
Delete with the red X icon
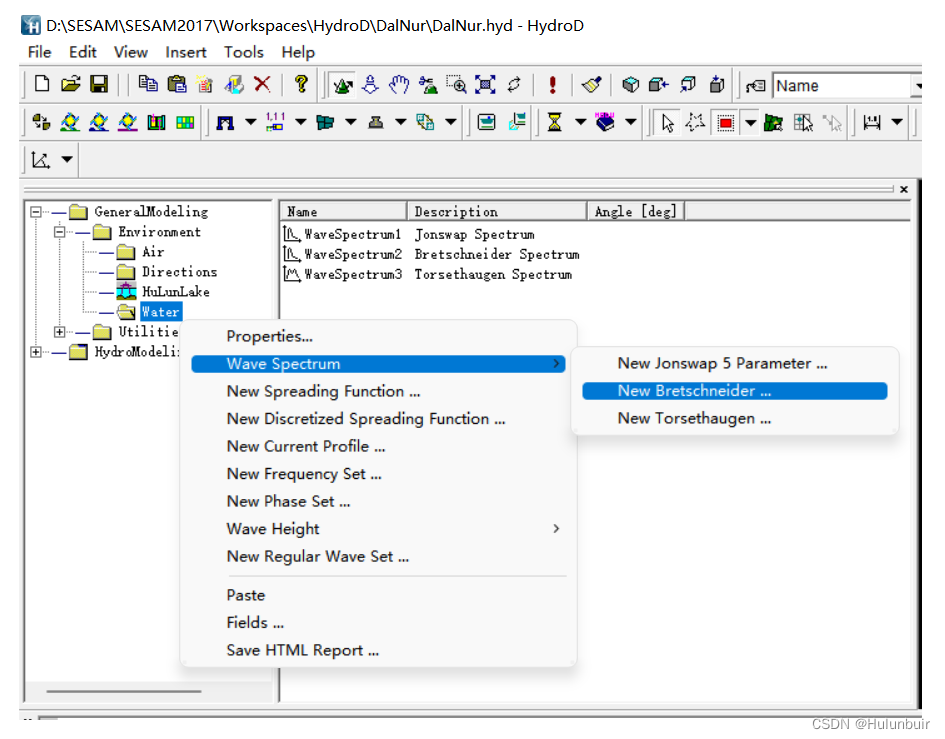(x=262, y=84)
